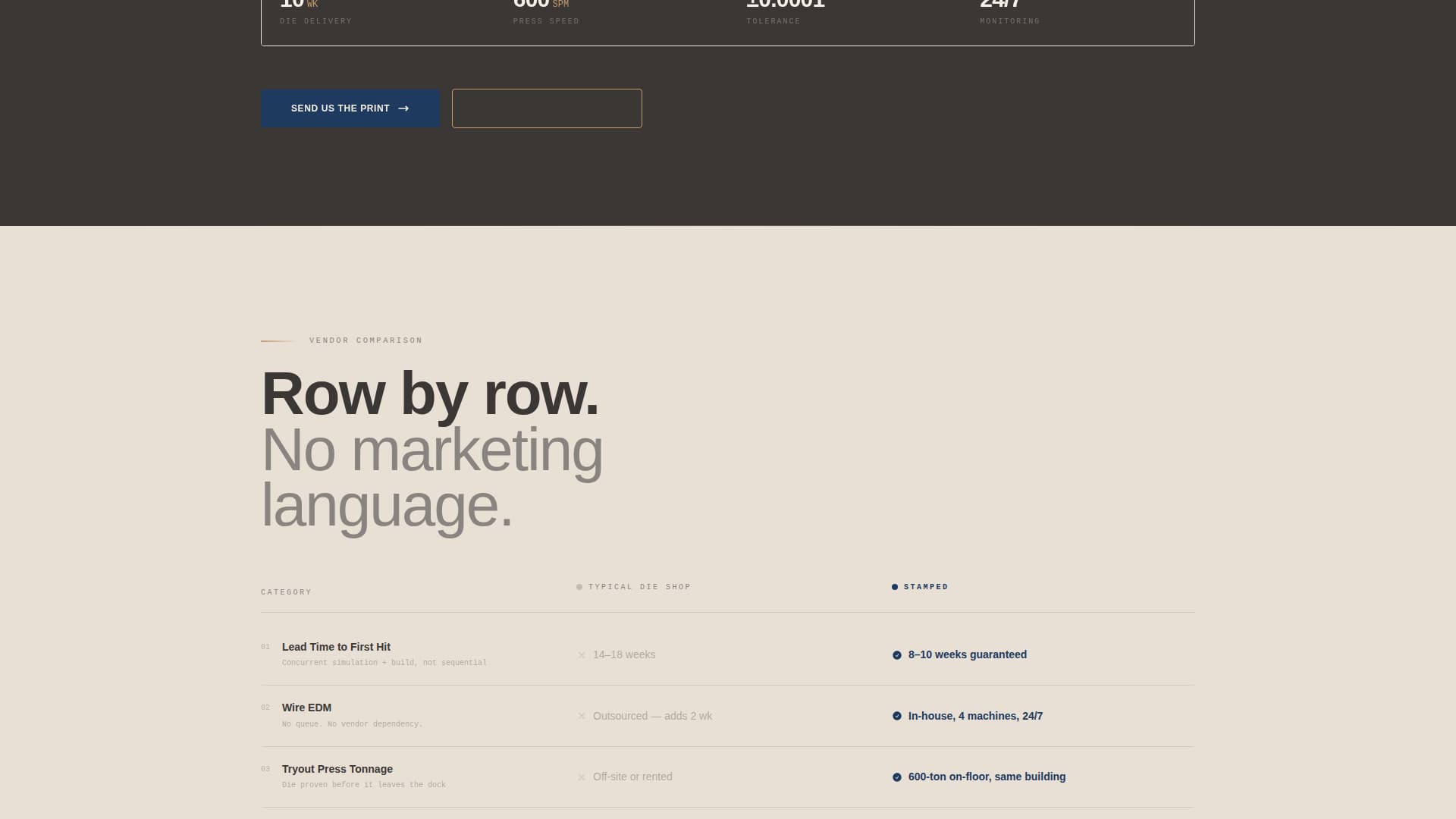The height and width of the screenshot is (819, 1456).
Task: Click the outlined box beside Send Us The Print
Action: pos(547,108)
